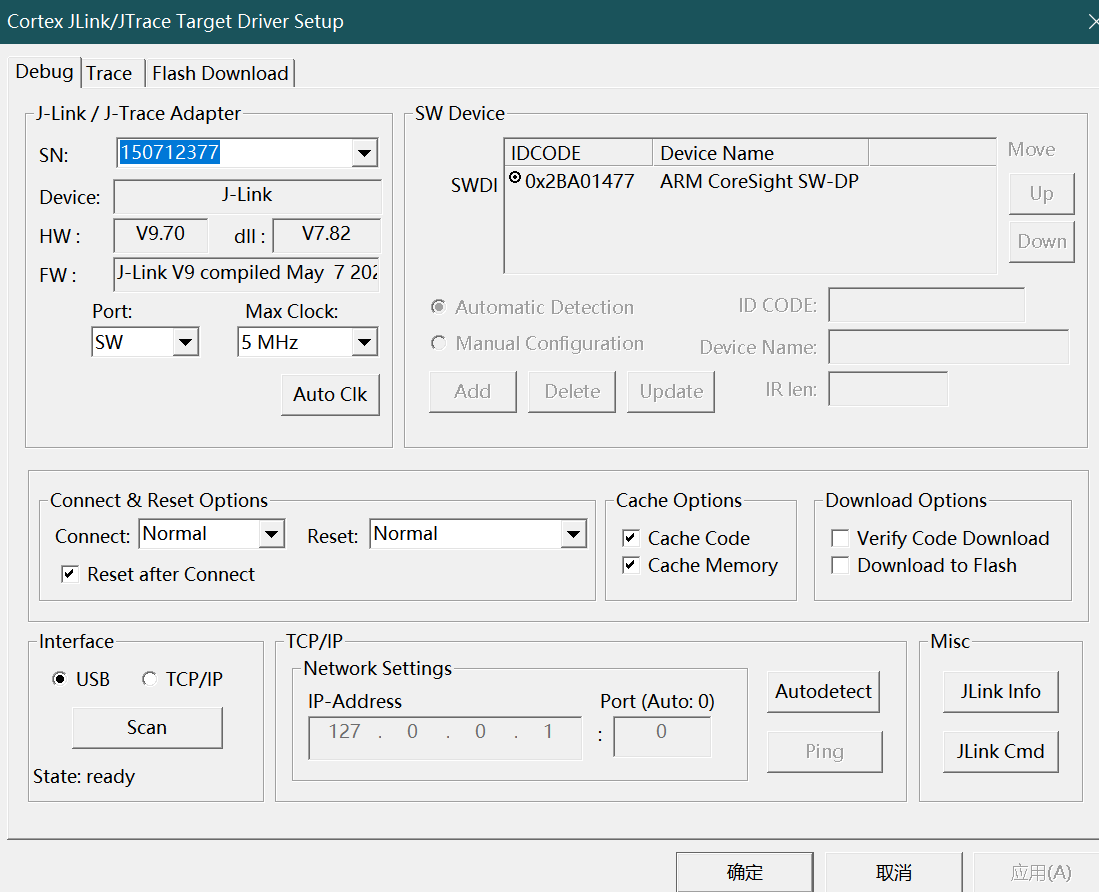Image resolution: width=1099 pixels, height=892 pixels.
Task: Click the FW J-Link V9 compiled field
Action: tap(247, 274)
